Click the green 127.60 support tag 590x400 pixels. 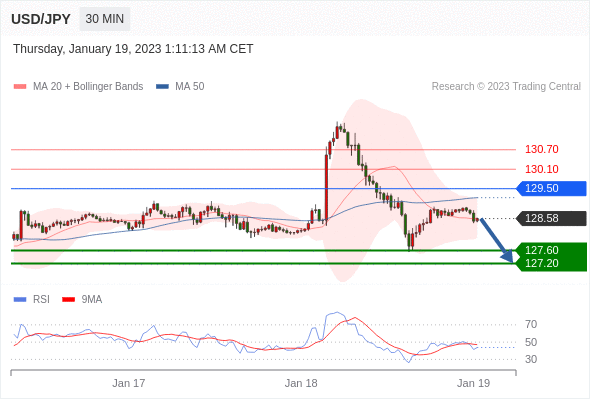coord(551,250)
